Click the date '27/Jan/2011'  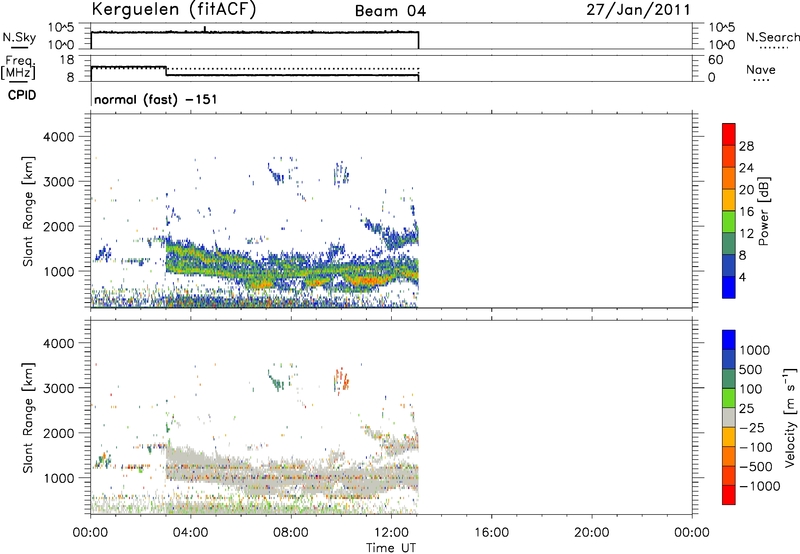pyautogui.click(x=638, y=10)
